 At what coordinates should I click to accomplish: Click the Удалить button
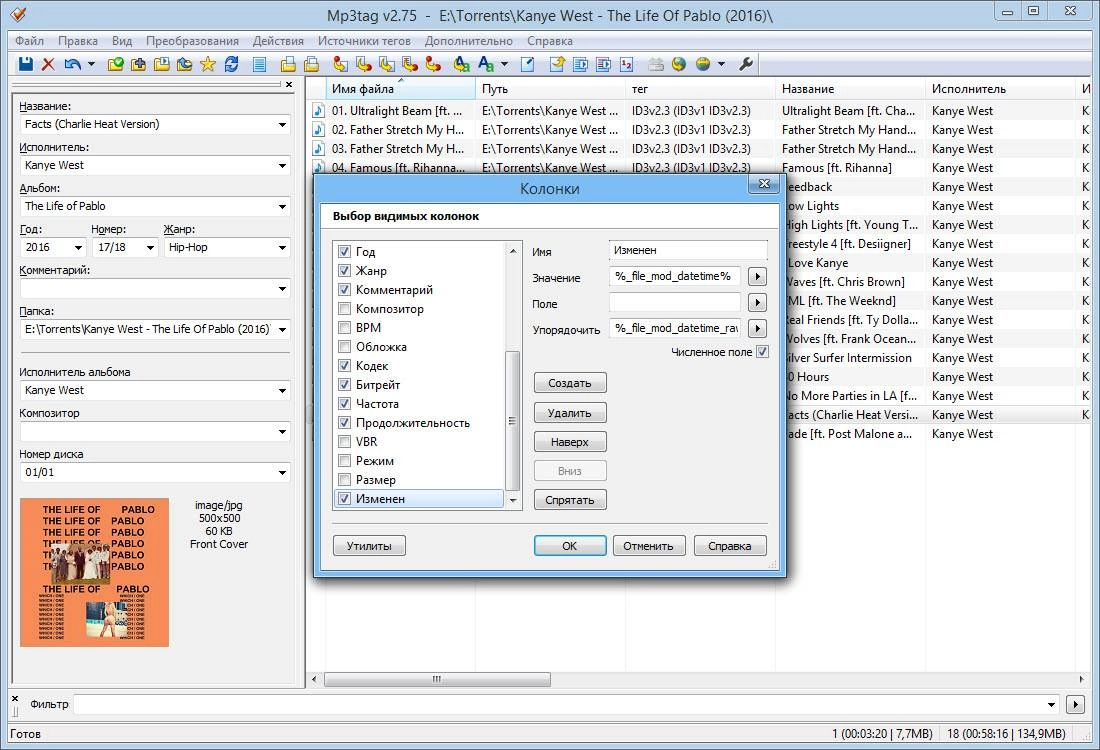(x=570, y=413)
